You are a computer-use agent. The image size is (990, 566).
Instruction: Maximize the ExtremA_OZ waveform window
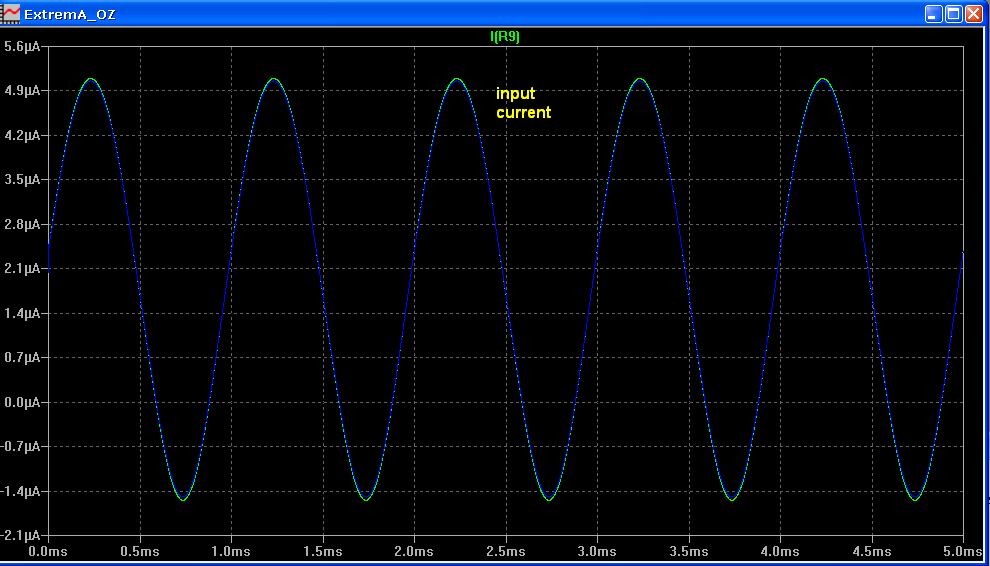(x=954, y=13)
